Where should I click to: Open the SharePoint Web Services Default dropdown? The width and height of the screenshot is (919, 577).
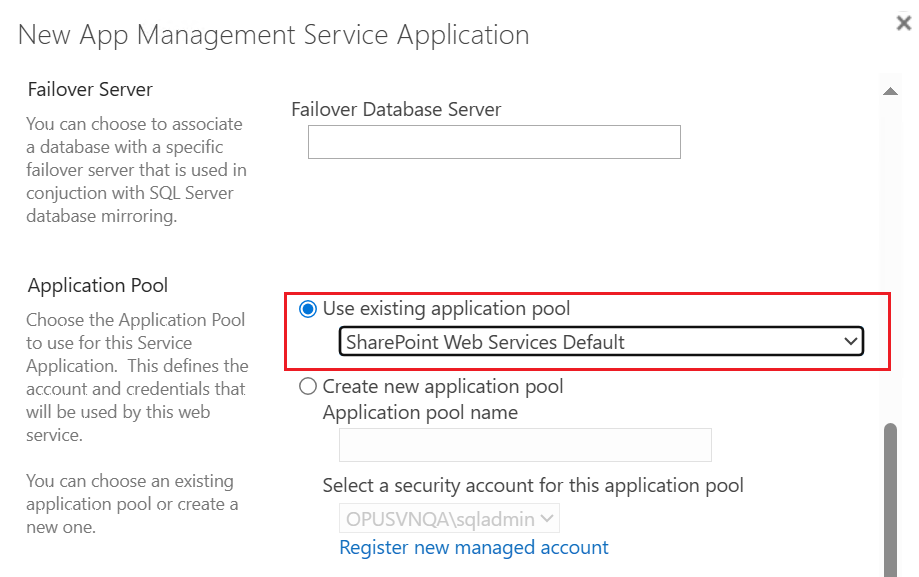[x=600, y=341]
